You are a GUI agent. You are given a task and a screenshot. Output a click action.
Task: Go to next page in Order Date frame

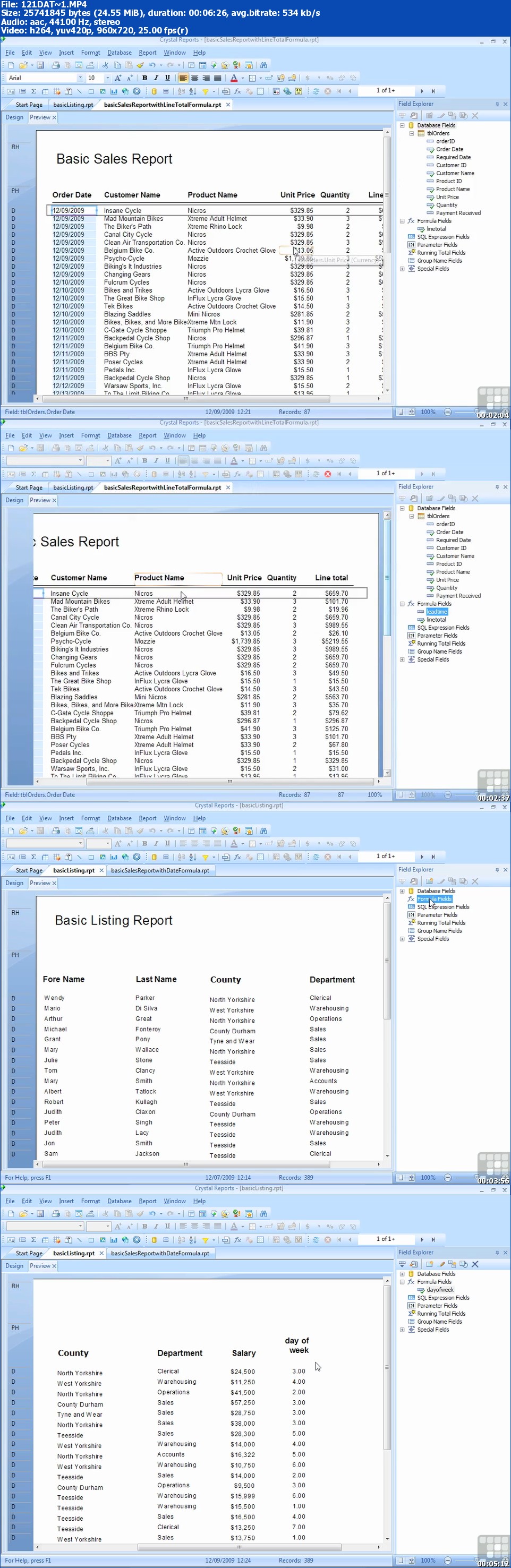(421, 91)
